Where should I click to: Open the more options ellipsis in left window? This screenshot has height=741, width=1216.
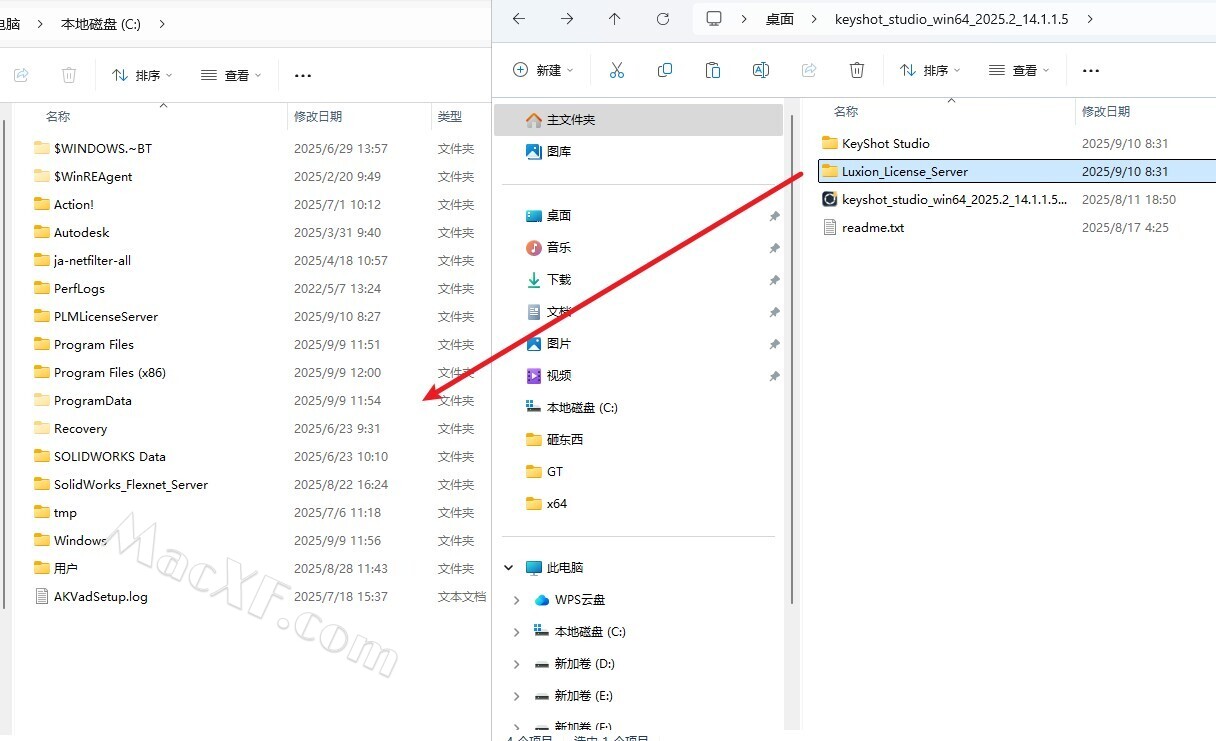coord(303,75)
